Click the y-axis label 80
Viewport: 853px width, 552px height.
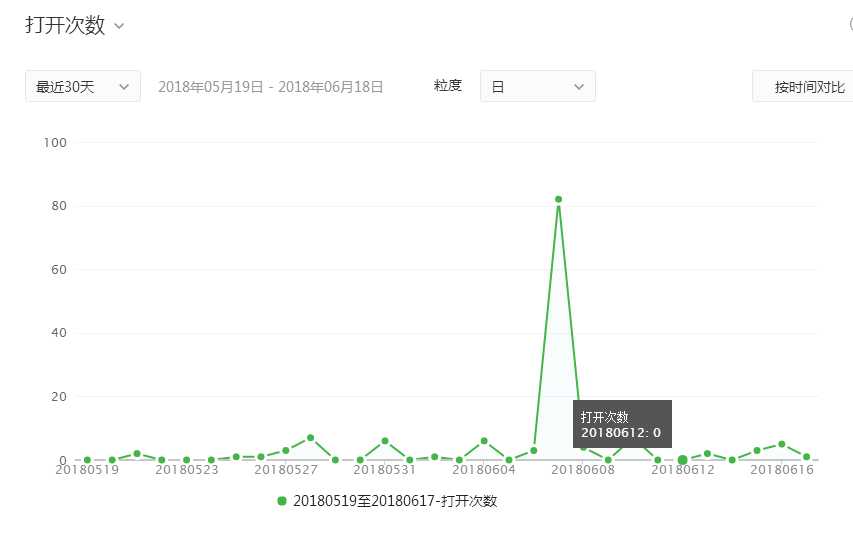click(59, 206)
